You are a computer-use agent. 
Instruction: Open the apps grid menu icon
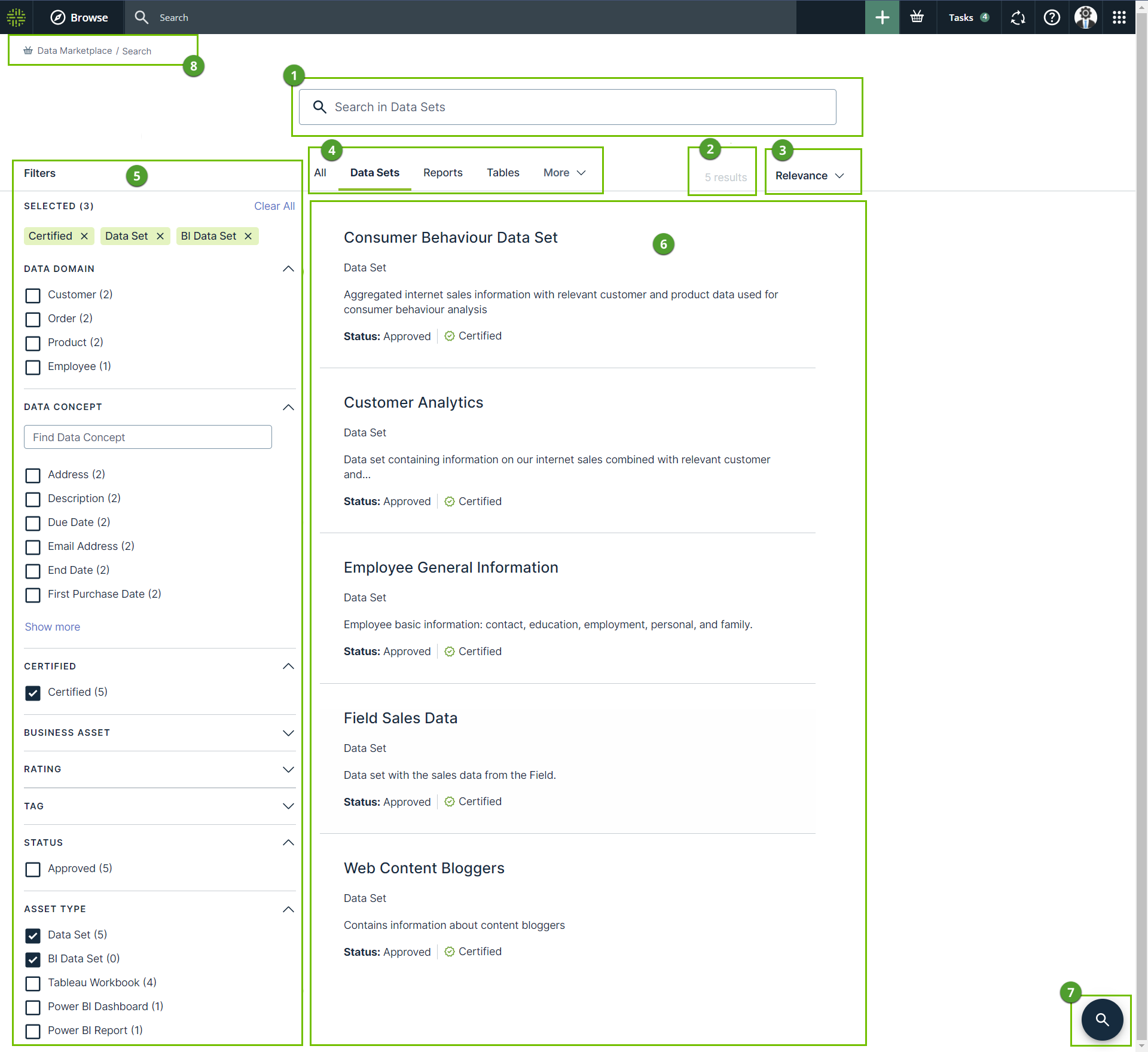(1119, 17)
